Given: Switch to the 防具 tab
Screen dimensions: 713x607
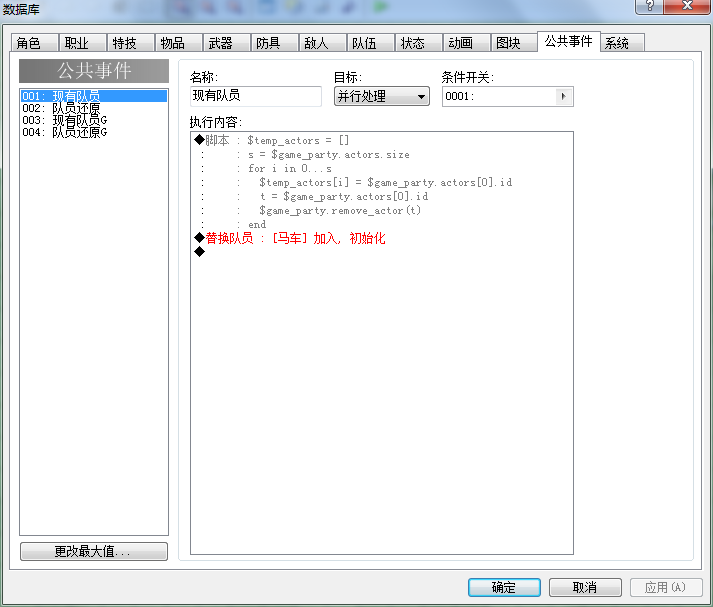Looking at the screenshot, I should 275,43.
